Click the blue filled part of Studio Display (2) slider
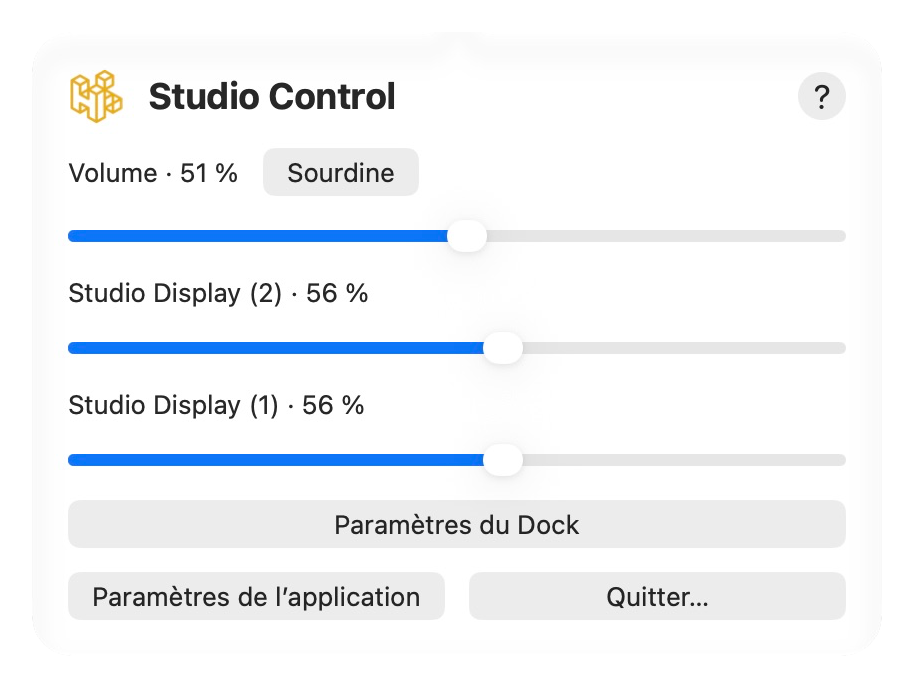The height and width of the screenshot is (688, 914). click(276, 348)
